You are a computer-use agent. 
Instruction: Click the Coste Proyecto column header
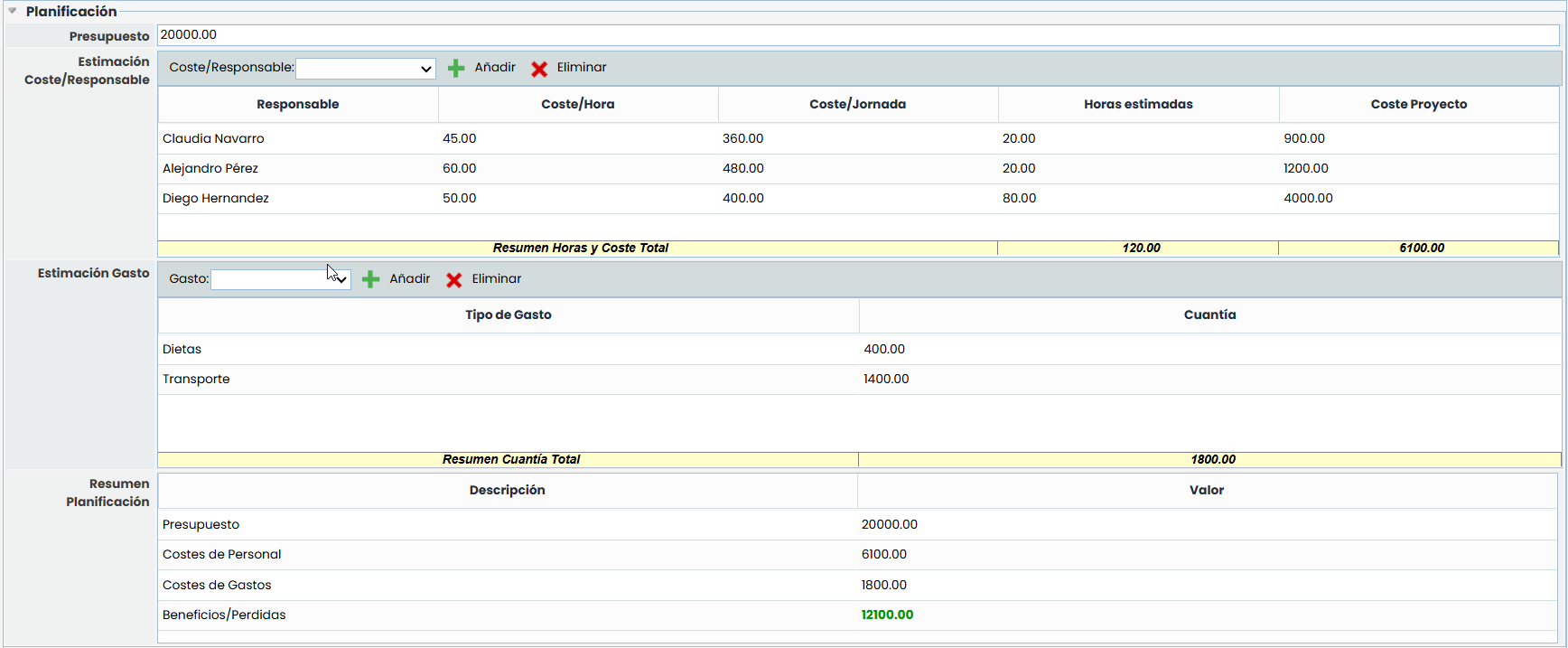click(1418, 105)
